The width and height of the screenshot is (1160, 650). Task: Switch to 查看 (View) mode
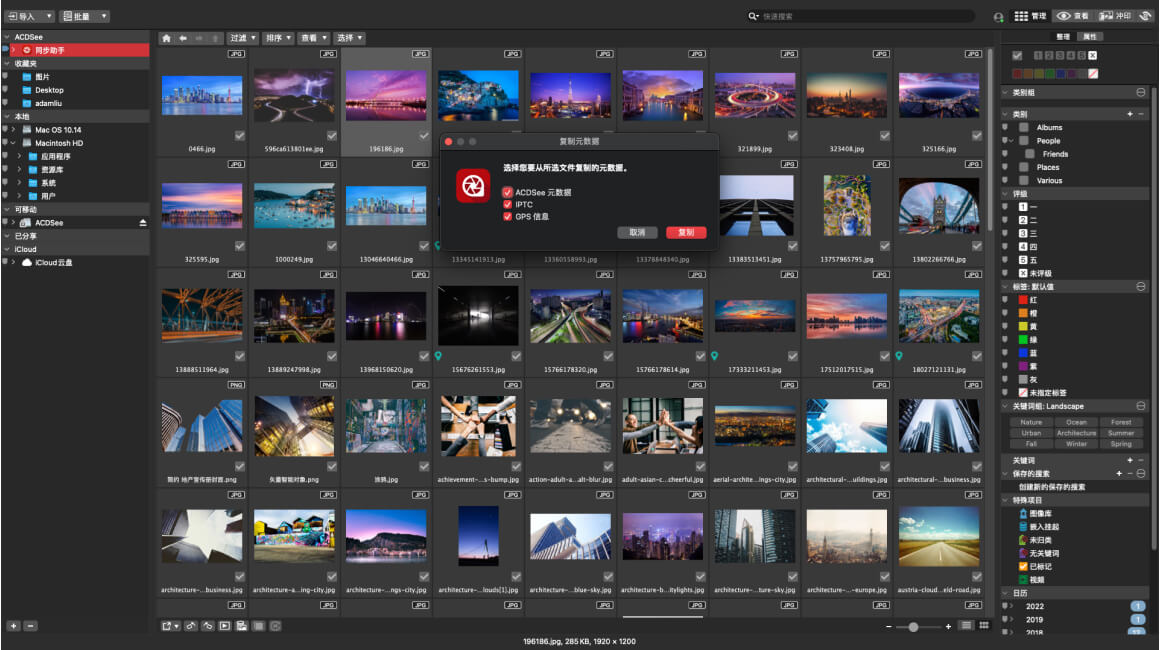tap(1073, 16)
